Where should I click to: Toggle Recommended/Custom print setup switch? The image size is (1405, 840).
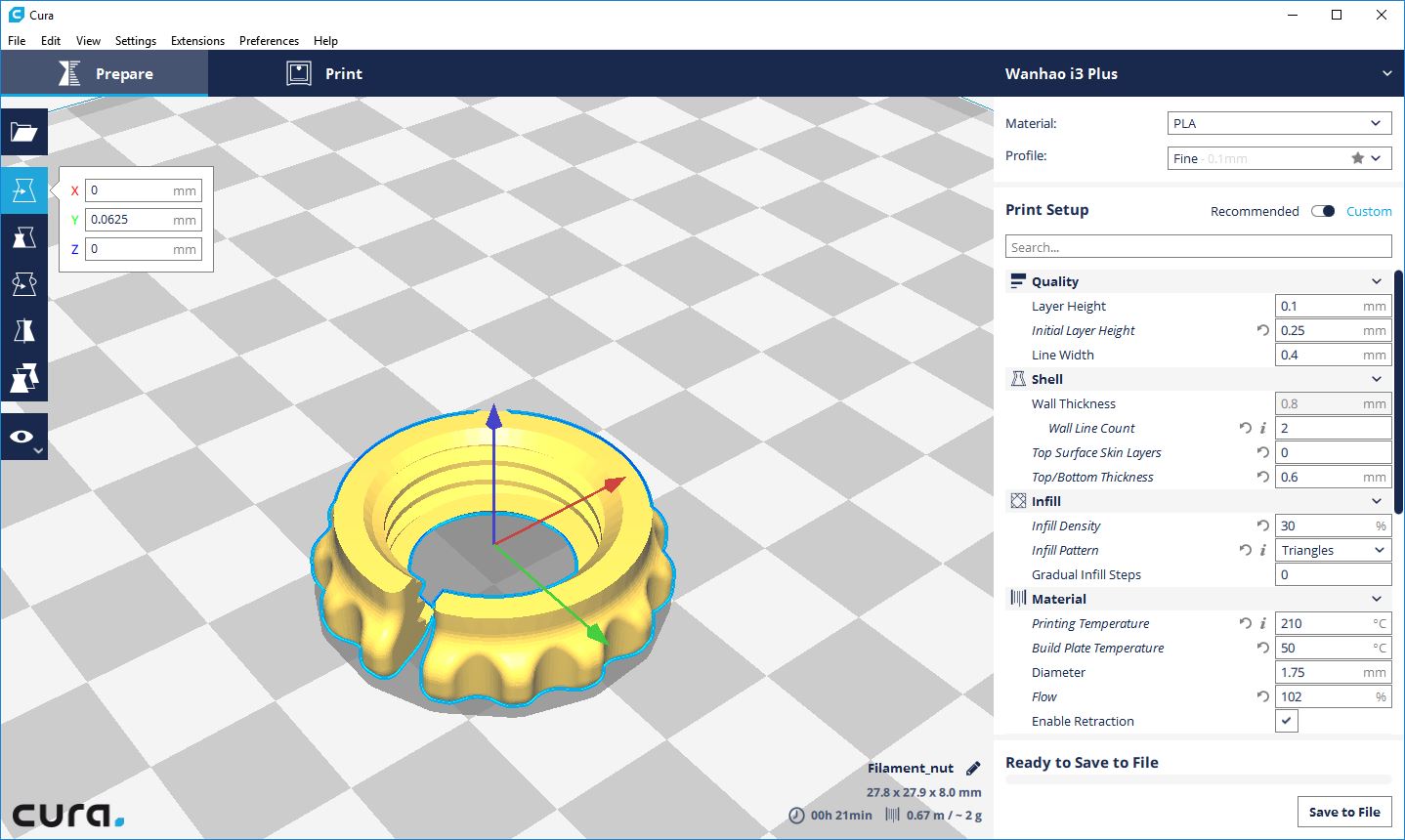(1323, 211)
